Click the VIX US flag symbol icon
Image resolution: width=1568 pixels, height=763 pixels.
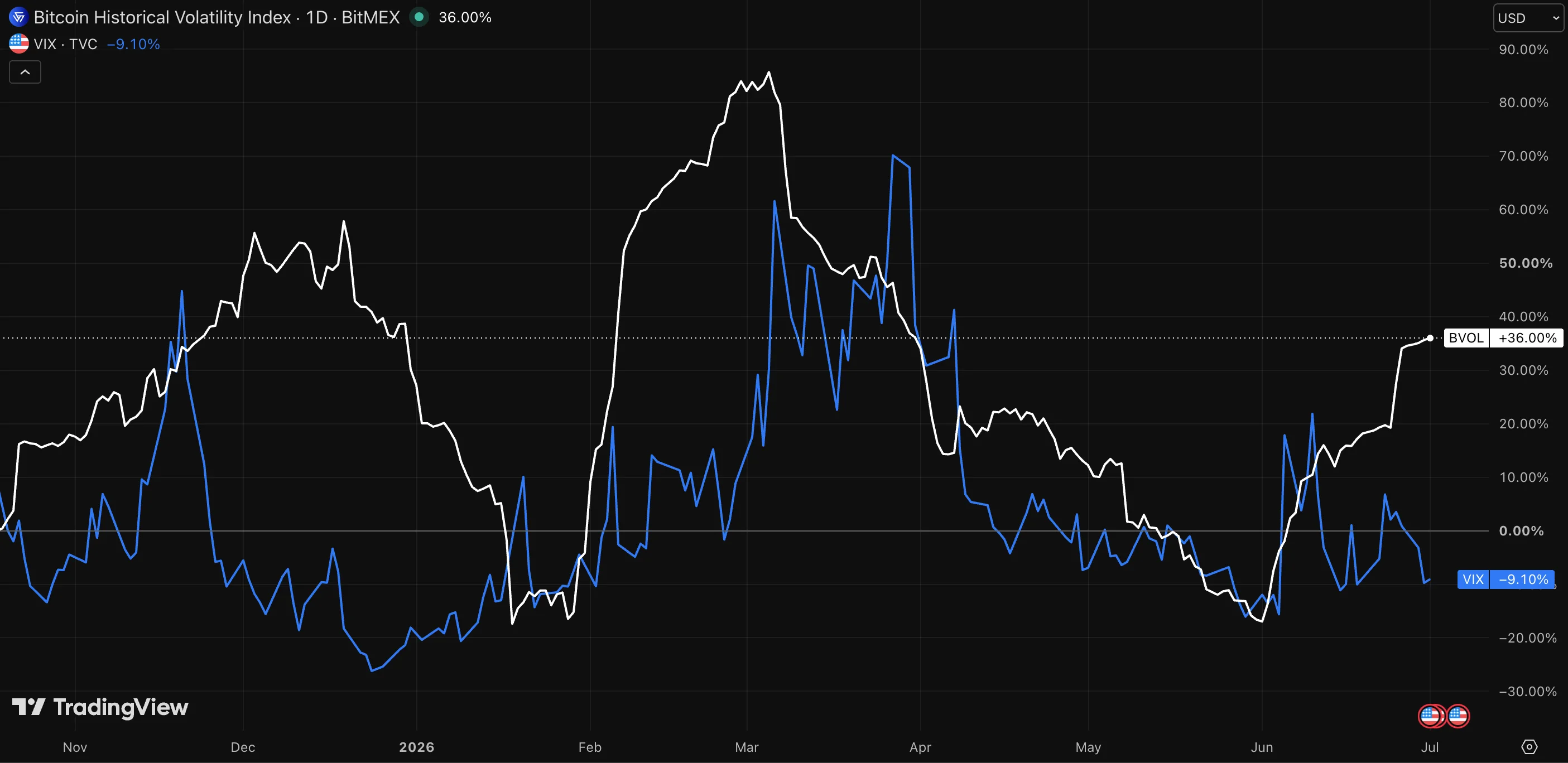(19, 44)
